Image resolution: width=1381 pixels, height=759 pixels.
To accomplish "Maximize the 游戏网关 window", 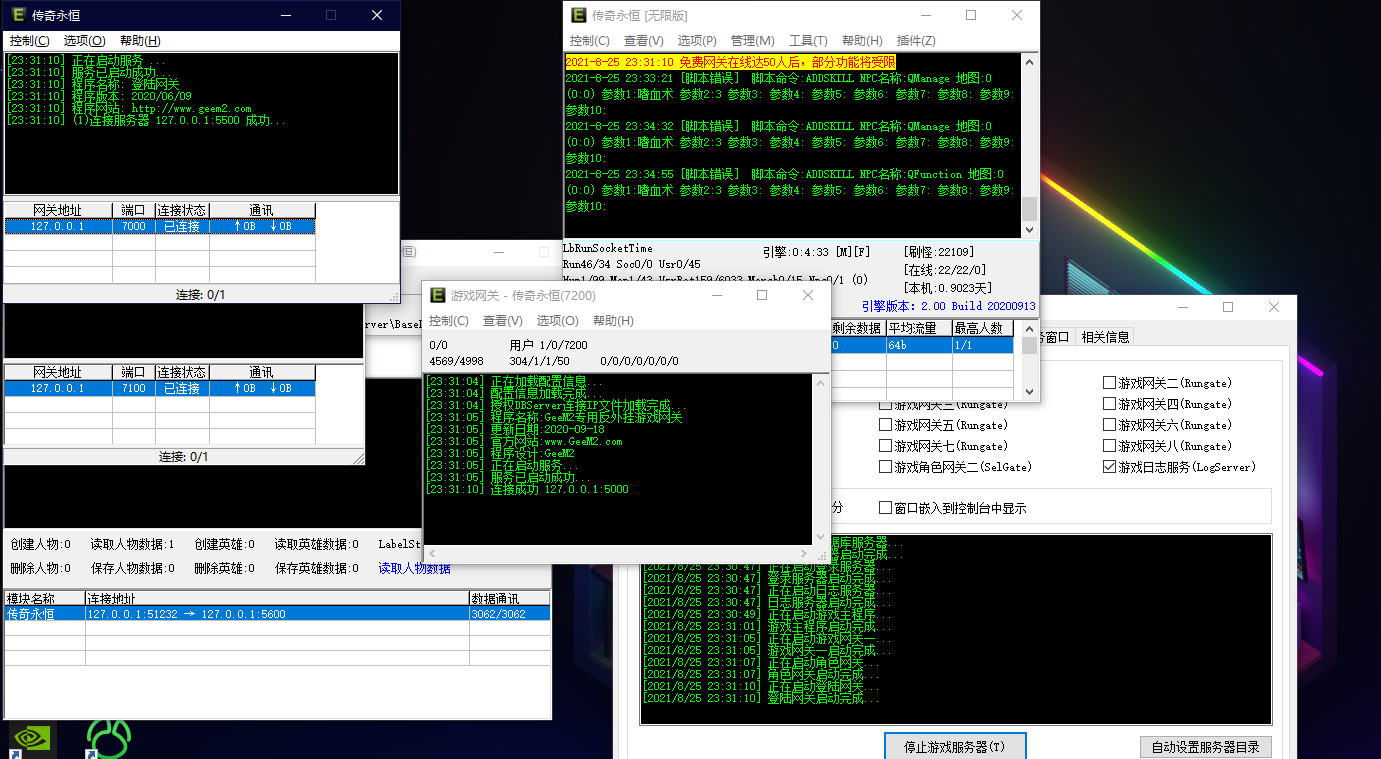I will [762, 295].
